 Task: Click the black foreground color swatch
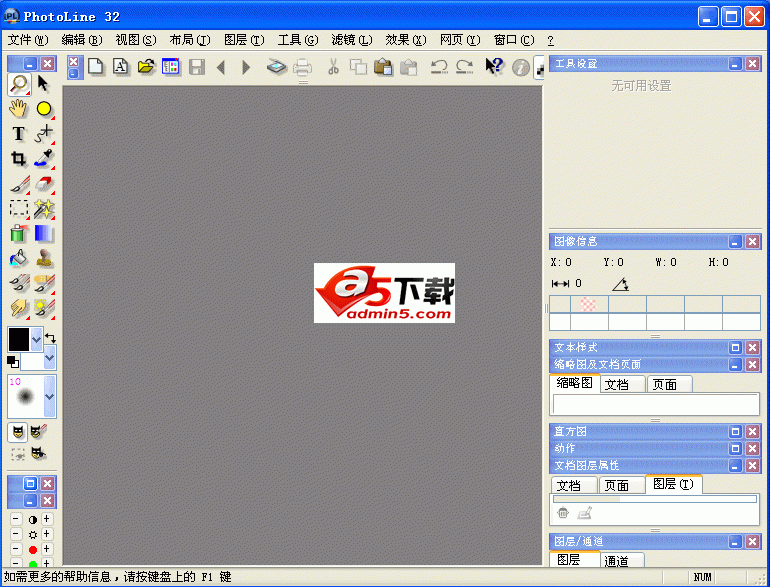pos(19,339)
